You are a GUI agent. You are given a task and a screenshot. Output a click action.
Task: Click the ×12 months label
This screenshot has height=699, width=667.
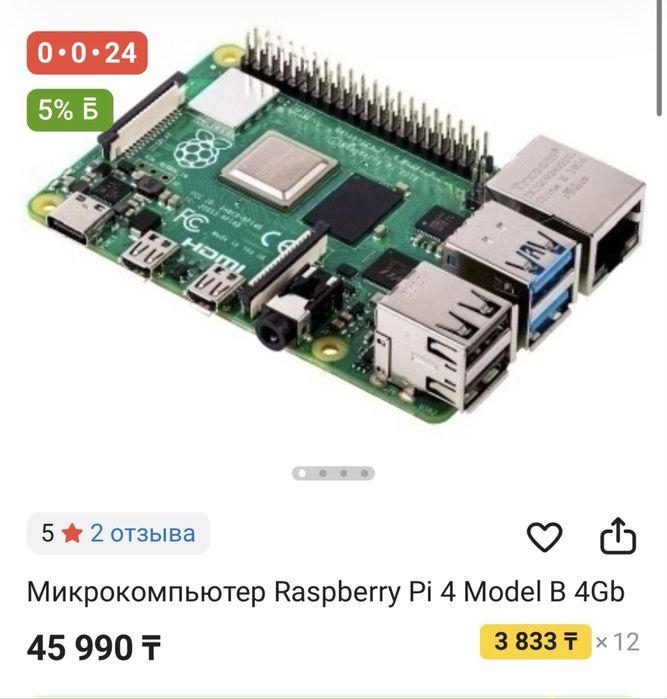(618, 642)
